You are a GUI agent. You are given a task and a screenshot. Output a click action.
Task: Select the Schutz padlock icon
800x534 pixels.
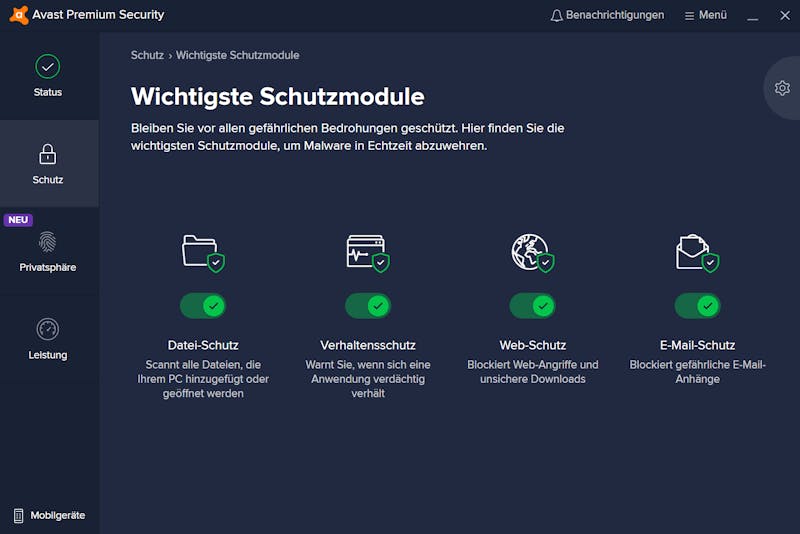click(x=47, y=154)
